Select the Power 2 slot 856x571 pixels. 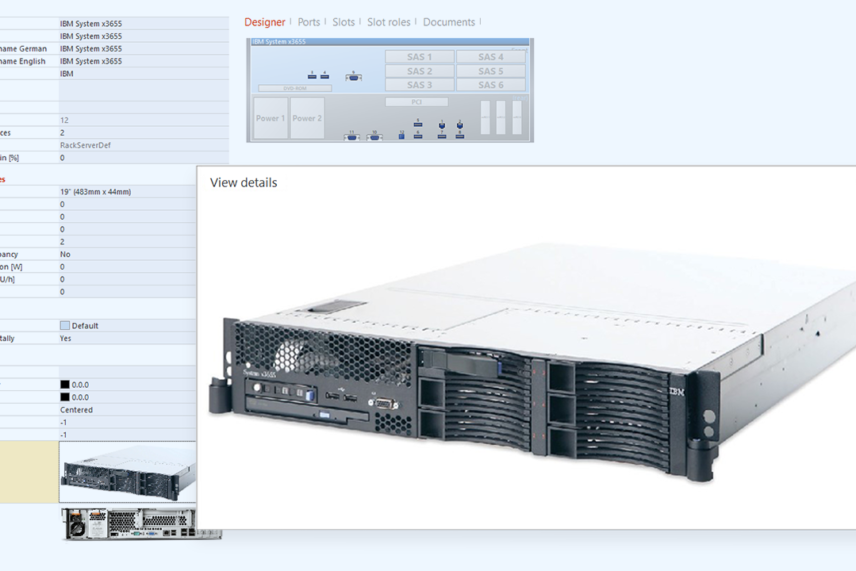[x=307, y=118]
